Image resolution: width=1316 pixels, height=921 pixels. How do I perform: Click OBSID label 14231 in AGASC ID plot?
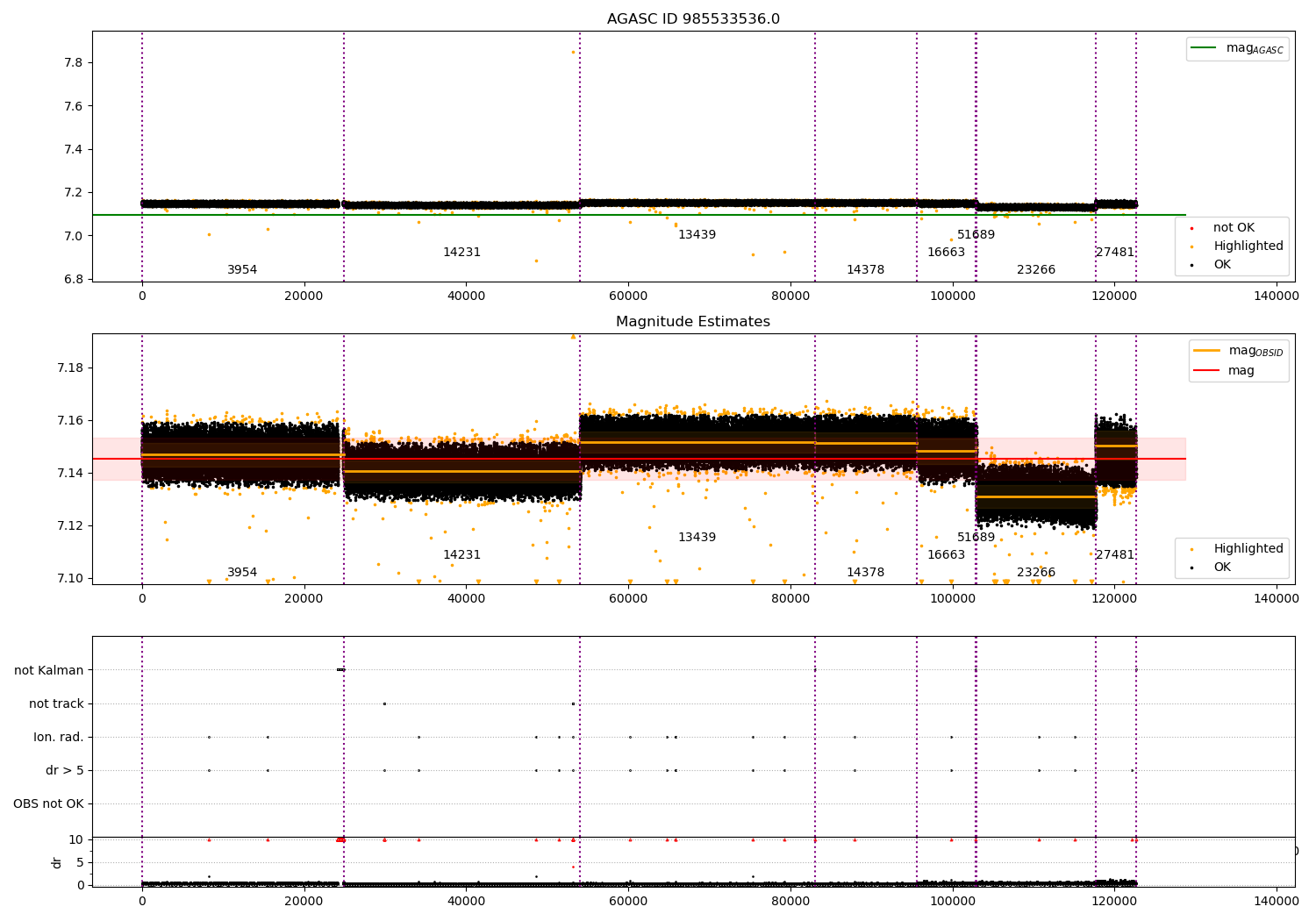(x=461, y=253)
